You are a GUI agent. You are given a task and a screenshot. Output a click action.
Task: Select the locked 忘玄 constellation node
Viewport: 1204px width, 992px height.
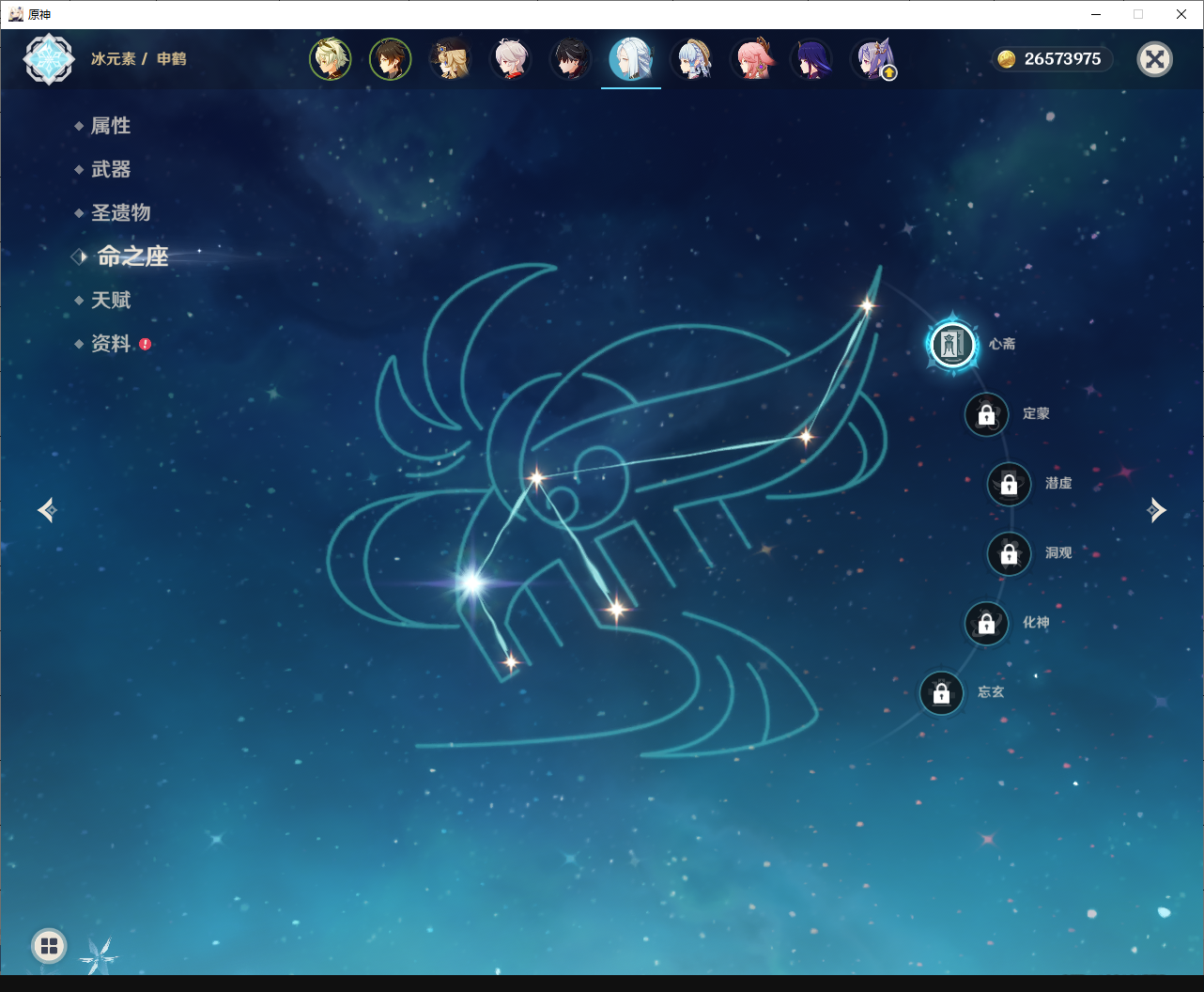point(941,693)
